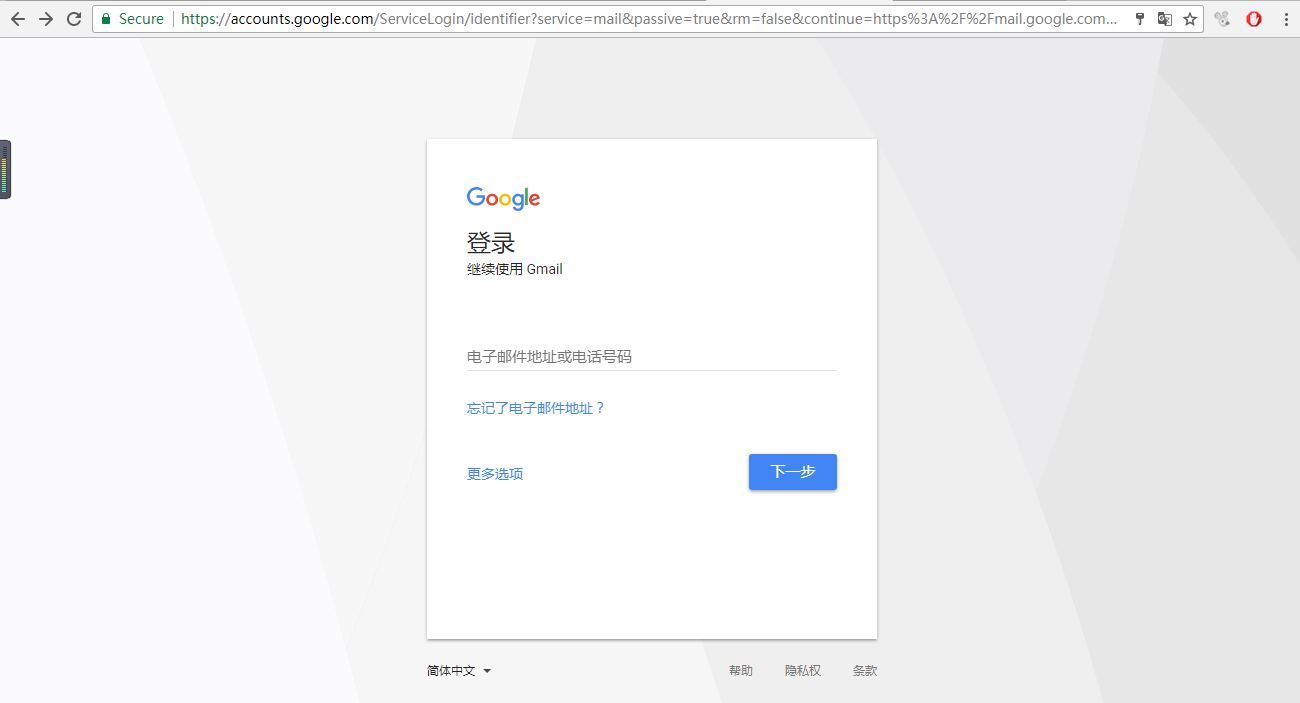View site security via the Secure padlock

pyautogui.click(x=105, y=18)
